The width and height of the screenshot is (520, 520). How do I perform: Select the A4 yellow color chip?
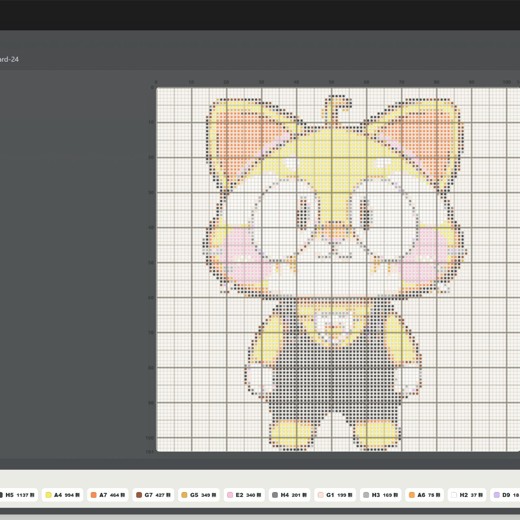pyautogui.click(x=63, y=495)
